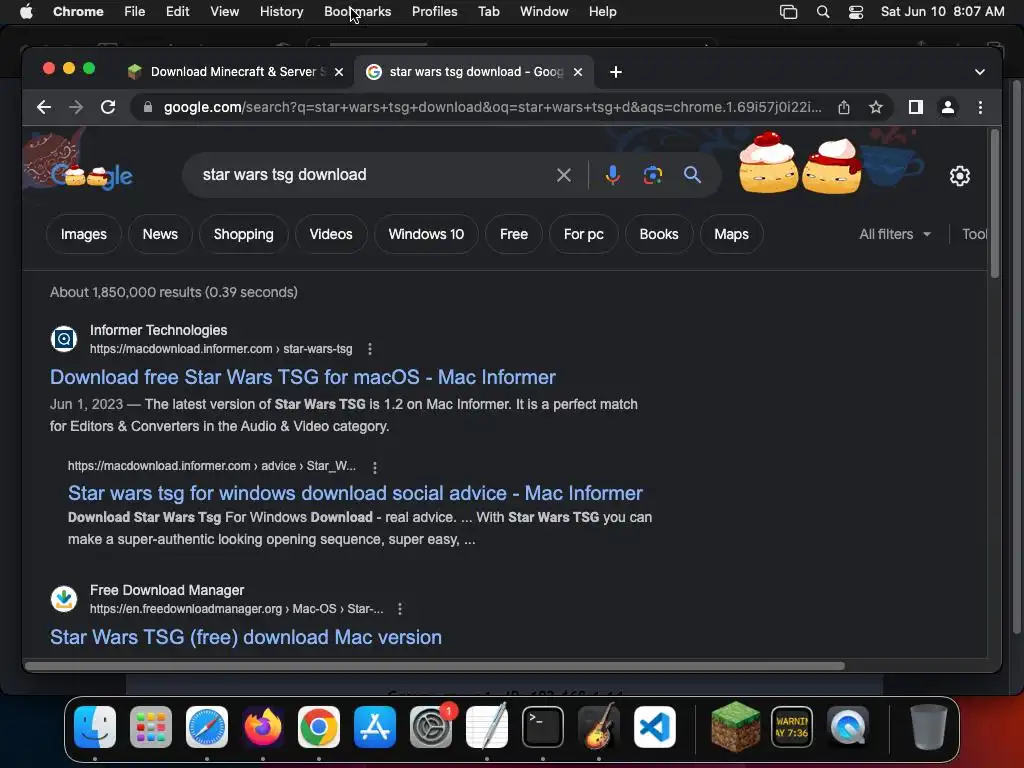Image resolution: width=1024 pixels, height=768 pixels.
Task: Open Star Wars TSG (free) download Mac version
Action: point(246,637)
